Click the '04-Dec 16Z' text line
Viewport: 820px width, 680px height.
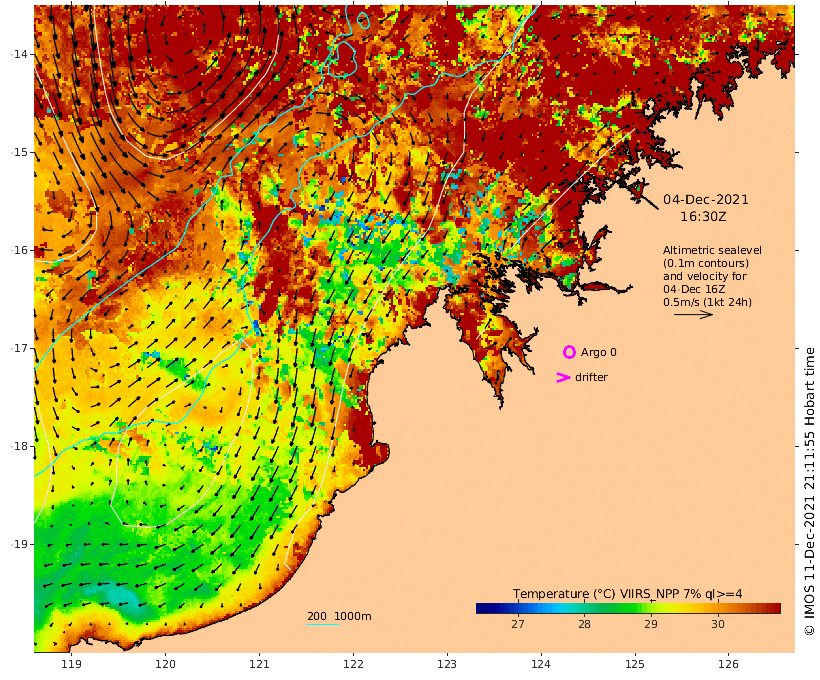(x=694, y=289)
